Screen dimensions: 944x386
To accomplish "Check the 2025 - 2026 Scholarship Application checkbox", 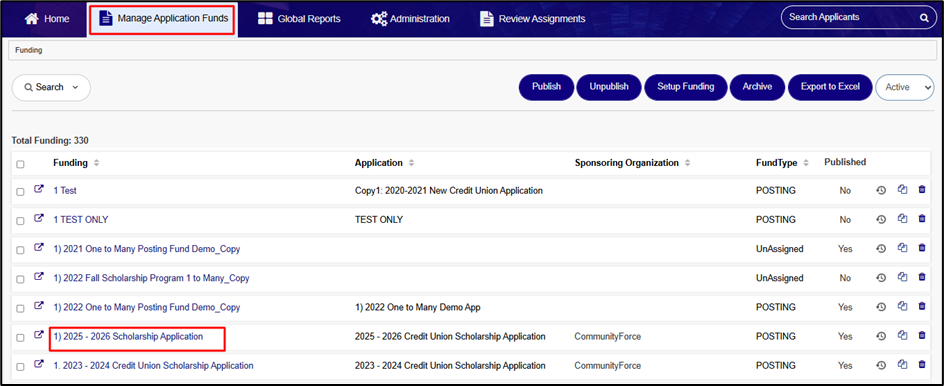I will pyautogui.click(x=20, y=338).
